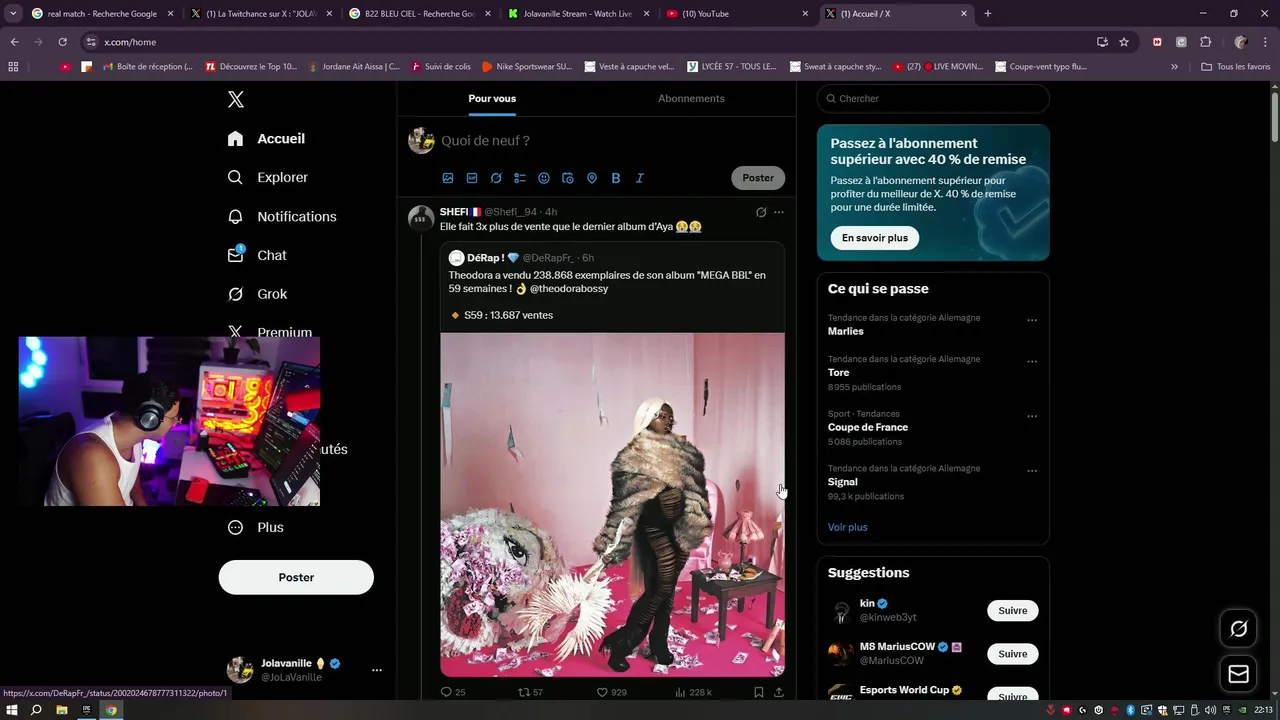Apply italic formatting in composer
This screenshot has height=720, width=1280.
(640, 178)
